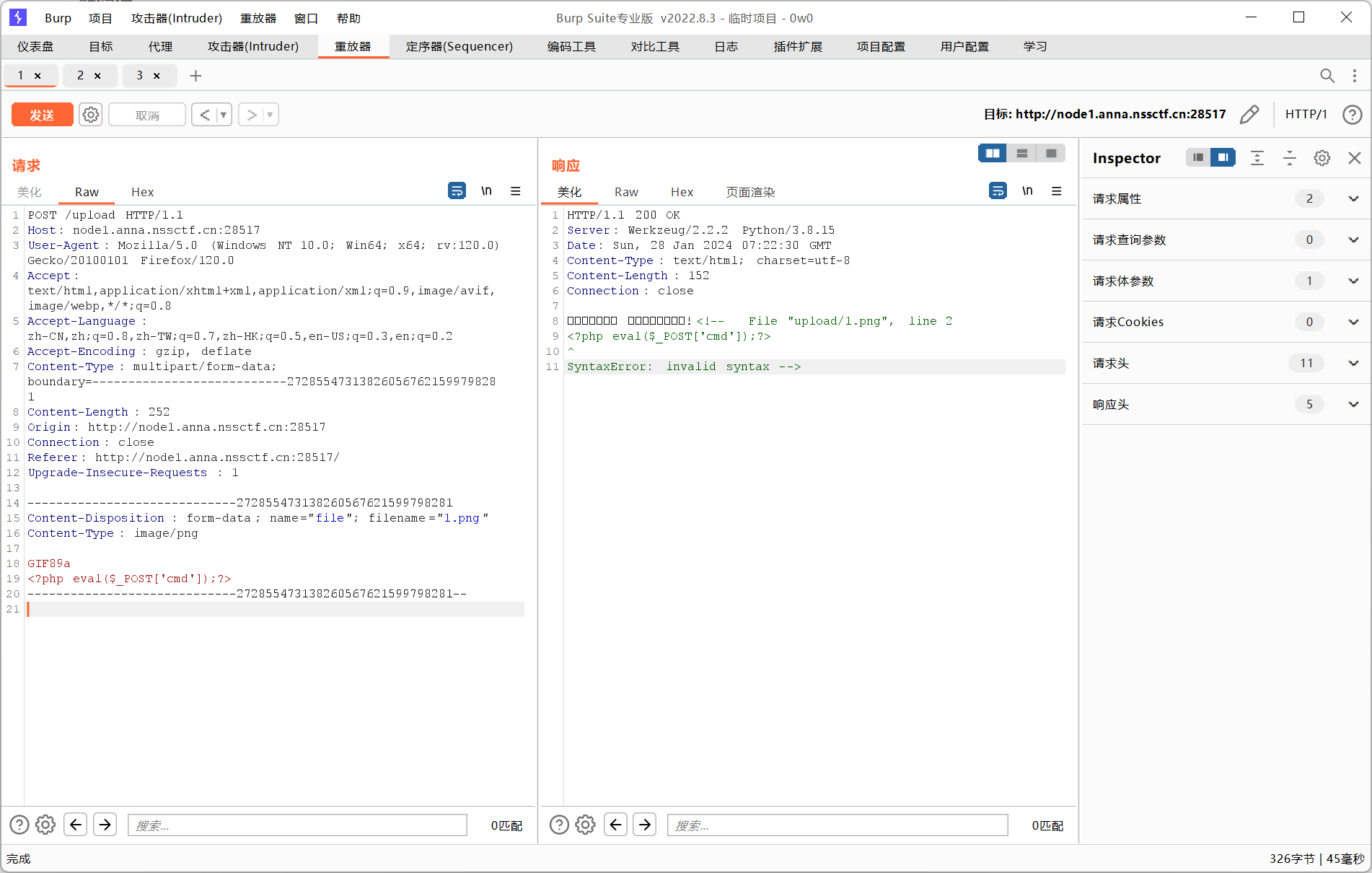Switch to the 代理 tab
The height and width of the screenshot is (873, 1372).
pyautogui.click(x=160, y=46)
